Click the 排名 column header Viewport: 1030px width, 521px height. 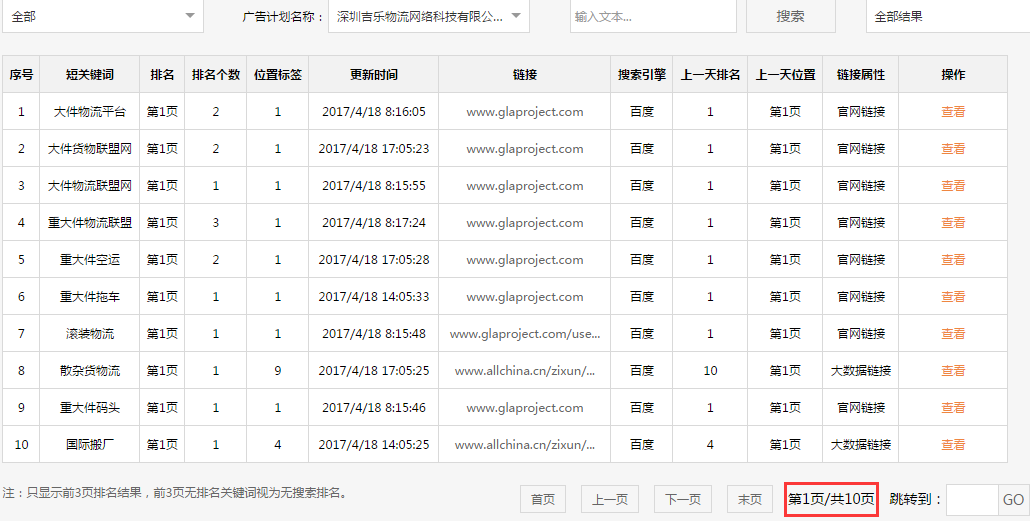pos(162,74)
